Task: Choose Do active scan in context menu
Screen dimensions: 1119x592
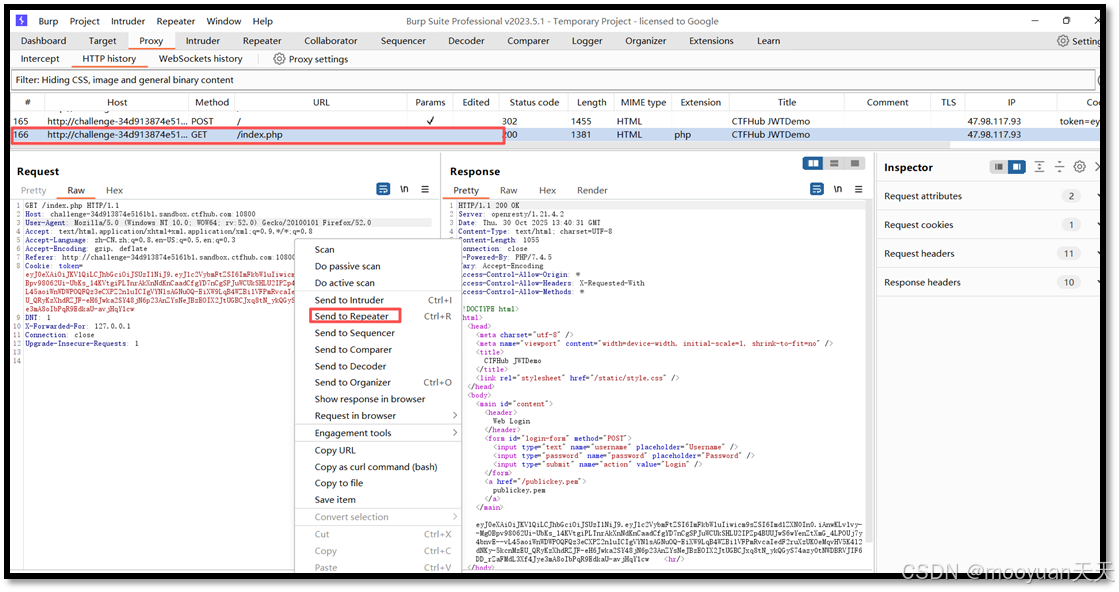Action: 378,282
